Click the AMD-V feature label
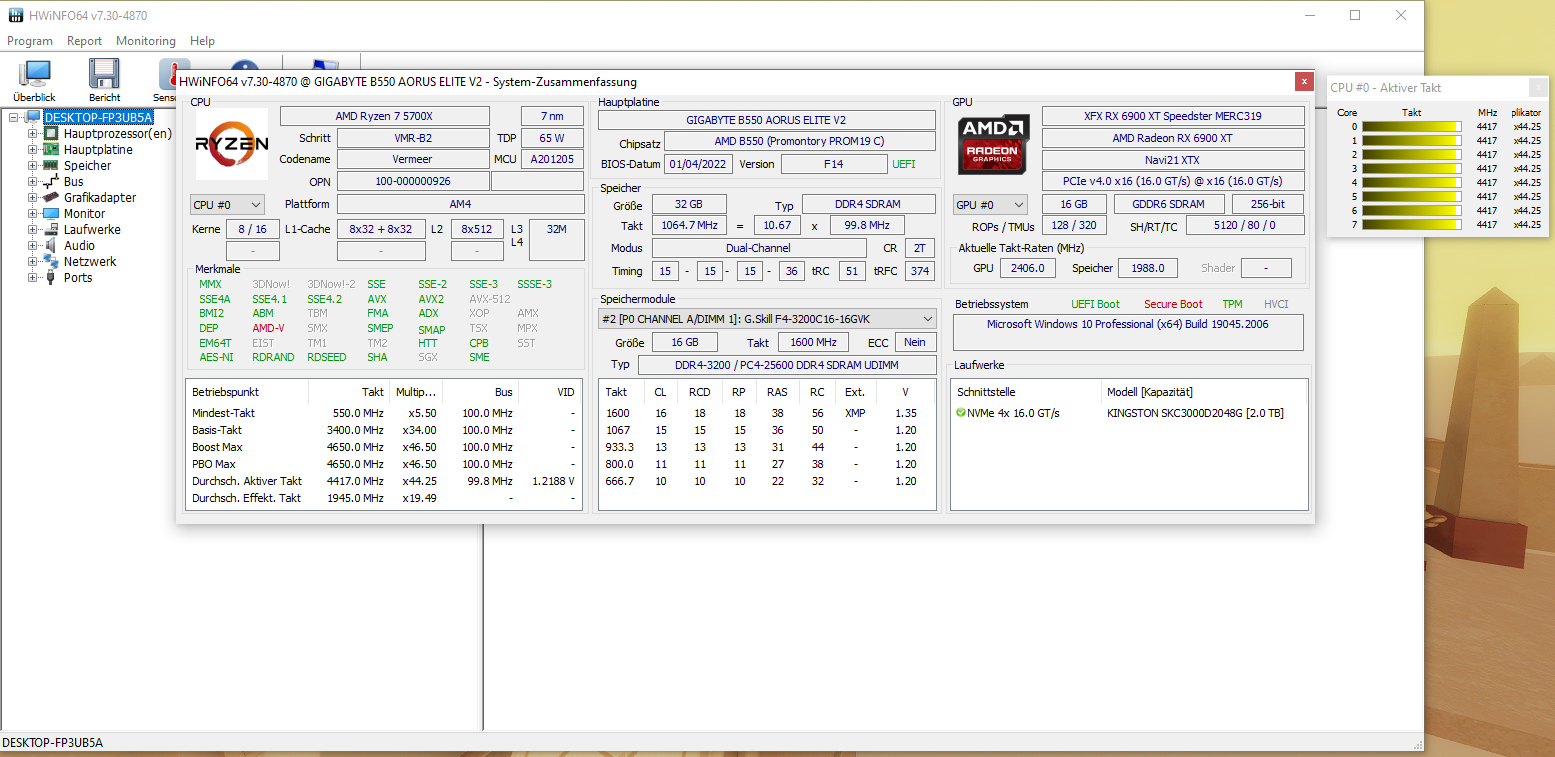 coord(268,328)
